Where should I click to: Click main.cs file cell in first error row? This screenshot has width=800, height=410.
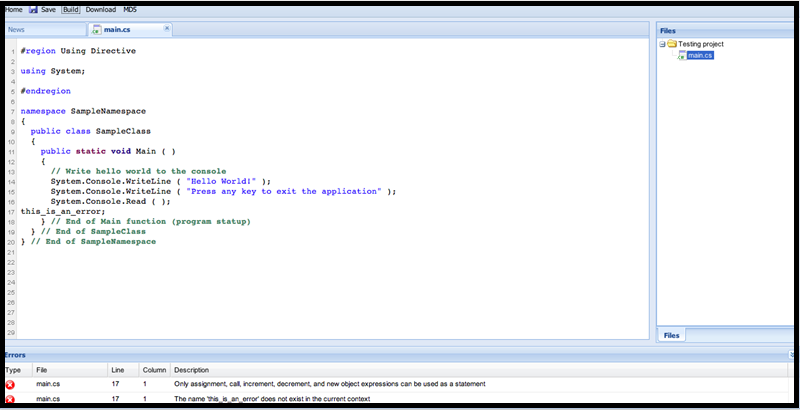[x=48, y=384]
